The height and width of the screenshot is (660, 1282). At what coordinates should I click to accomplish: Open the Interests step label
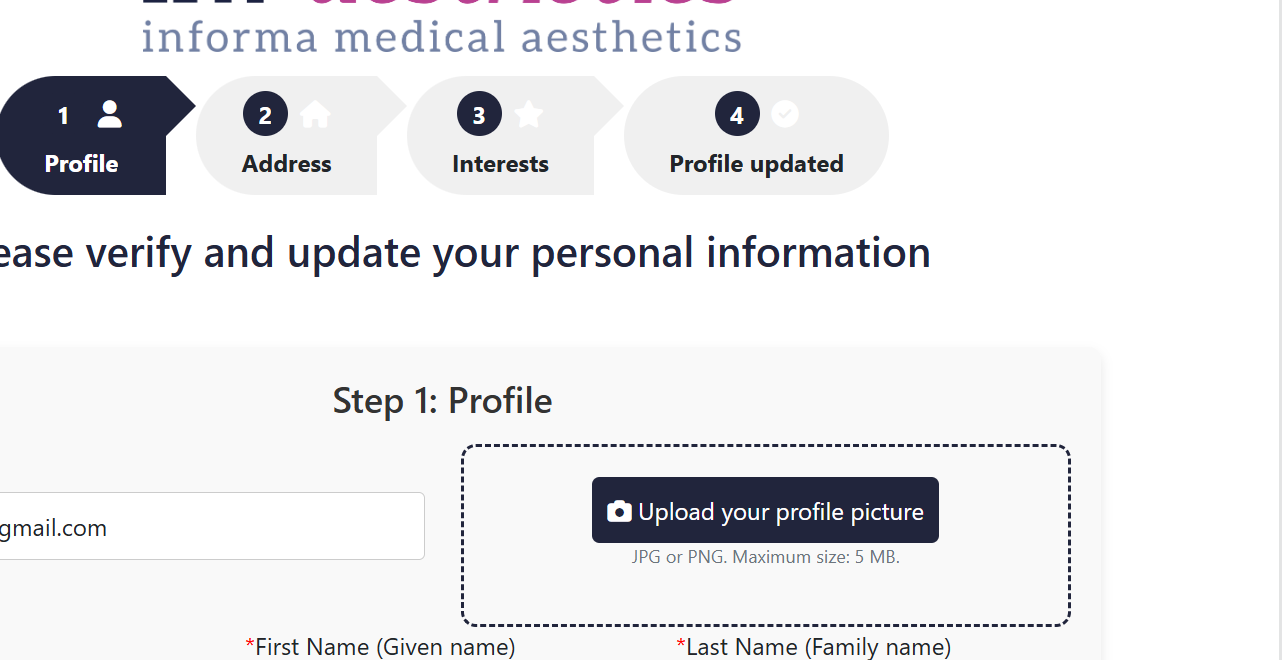[500, 164]
